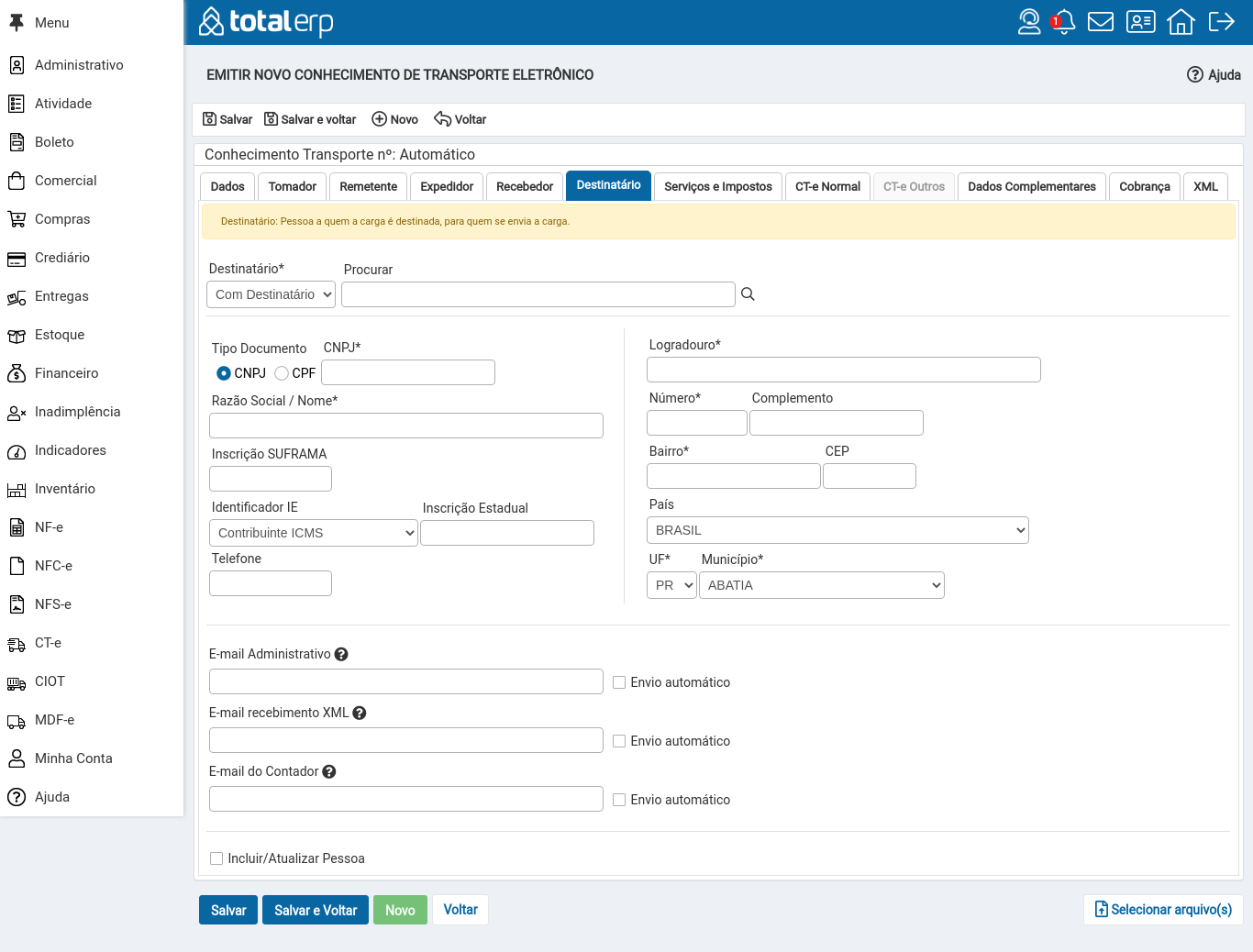Switch to Serviços e Impostos tab
The image size is (1253, 952).
tap(718, 186)
